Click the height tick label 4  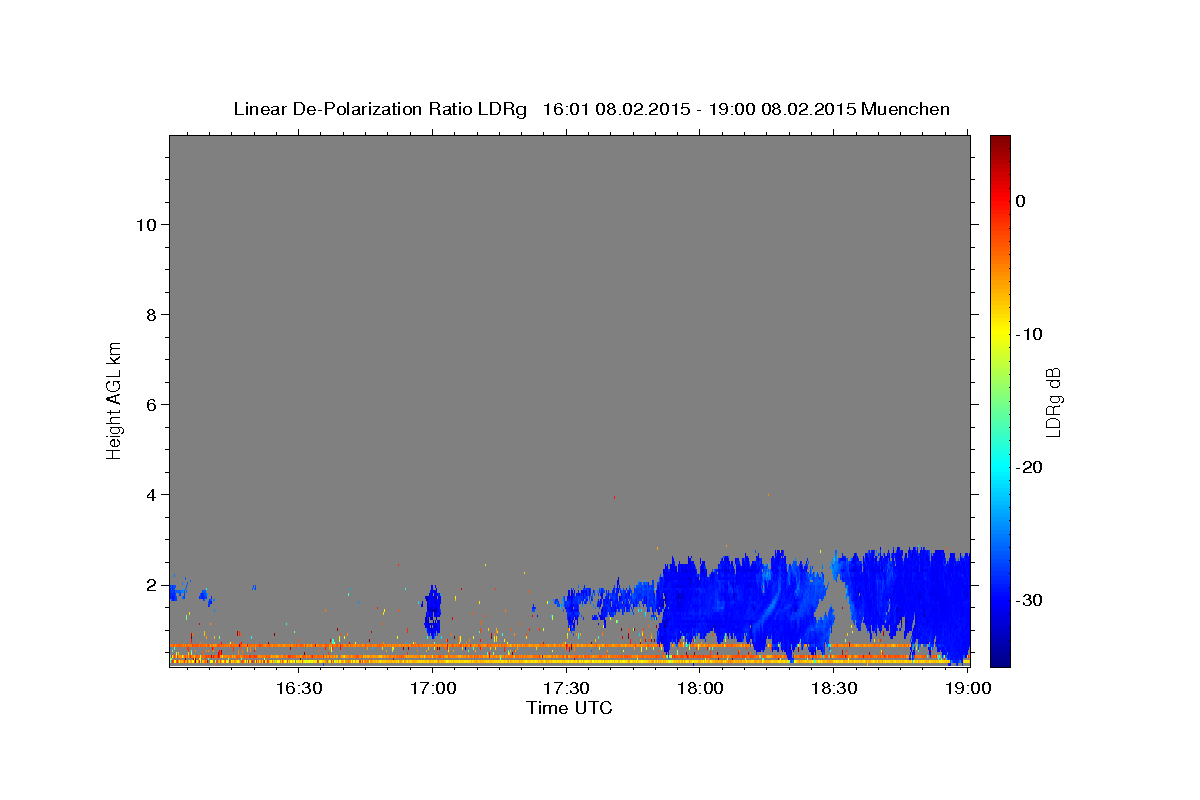coord(150,495)
